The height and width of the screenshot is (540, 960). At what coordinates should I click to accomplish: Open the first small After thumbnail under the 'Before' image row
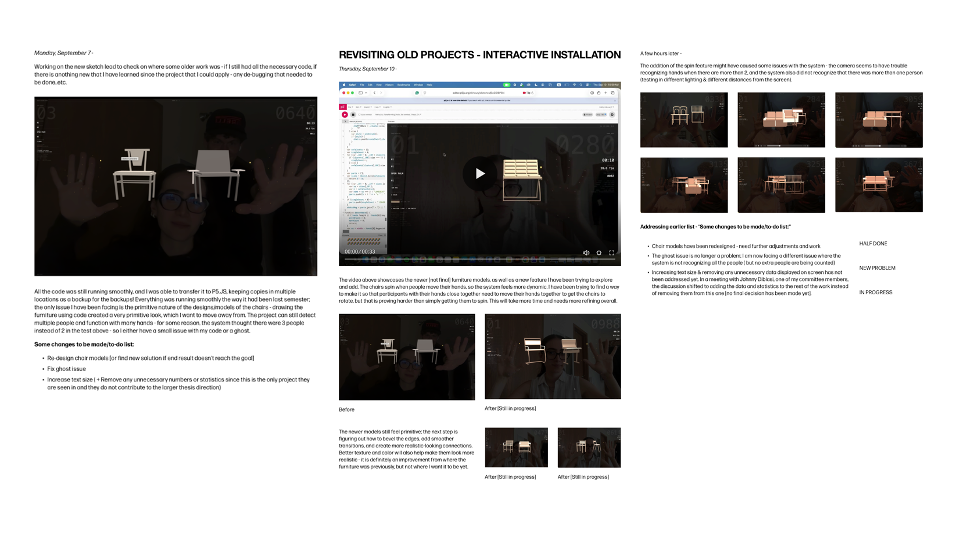[x=517, y=448]
